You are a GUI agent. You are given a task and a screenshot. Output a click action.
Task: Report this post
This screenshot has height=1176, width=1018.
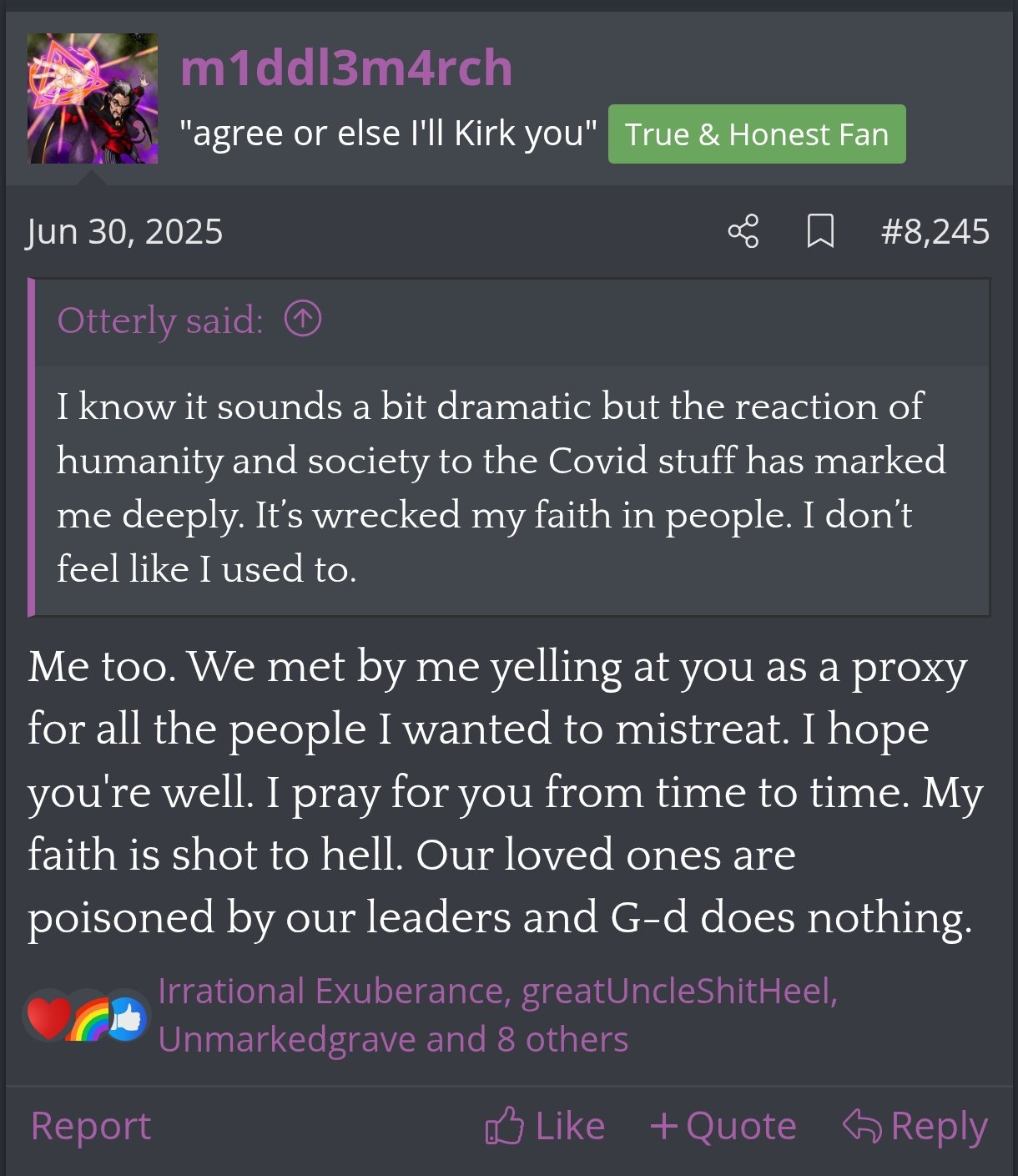coord(91,1126)
